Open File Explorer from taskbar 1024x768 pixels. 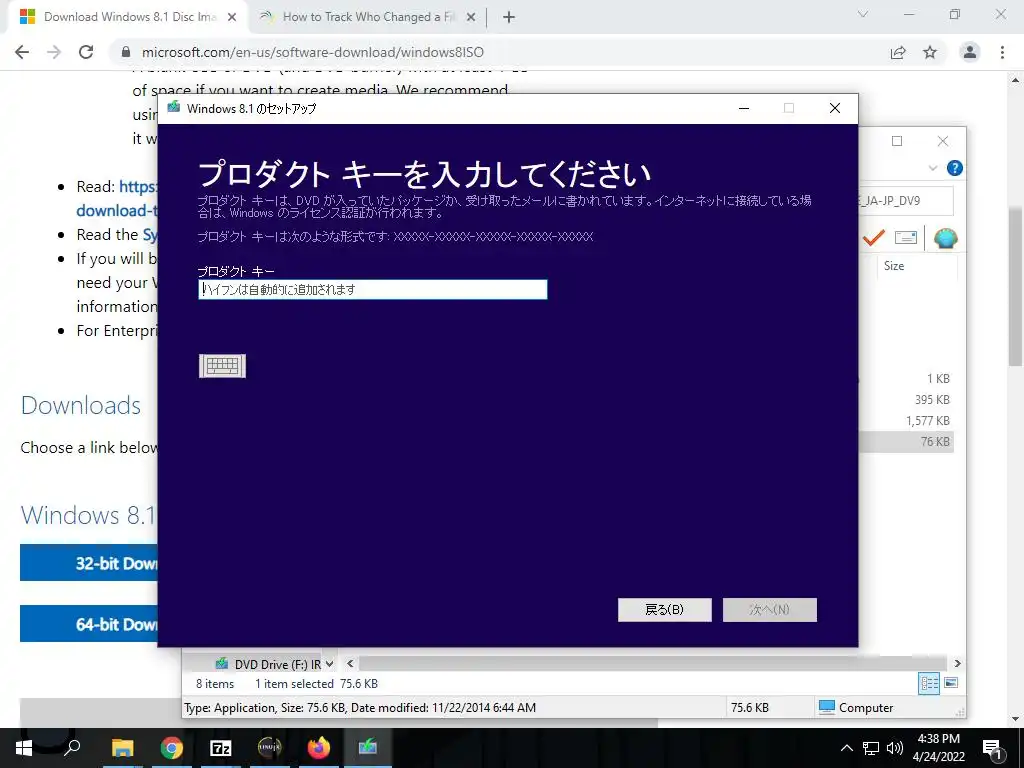(122, 748)
